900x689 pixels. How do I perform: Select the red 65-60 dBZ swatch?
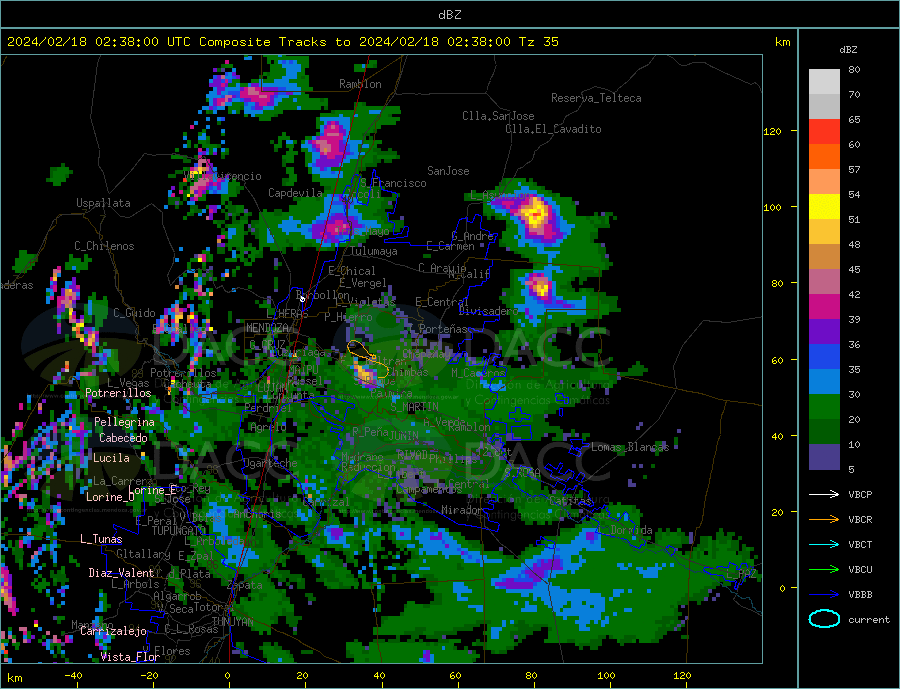pyautogui.click(x=824, y=131)
